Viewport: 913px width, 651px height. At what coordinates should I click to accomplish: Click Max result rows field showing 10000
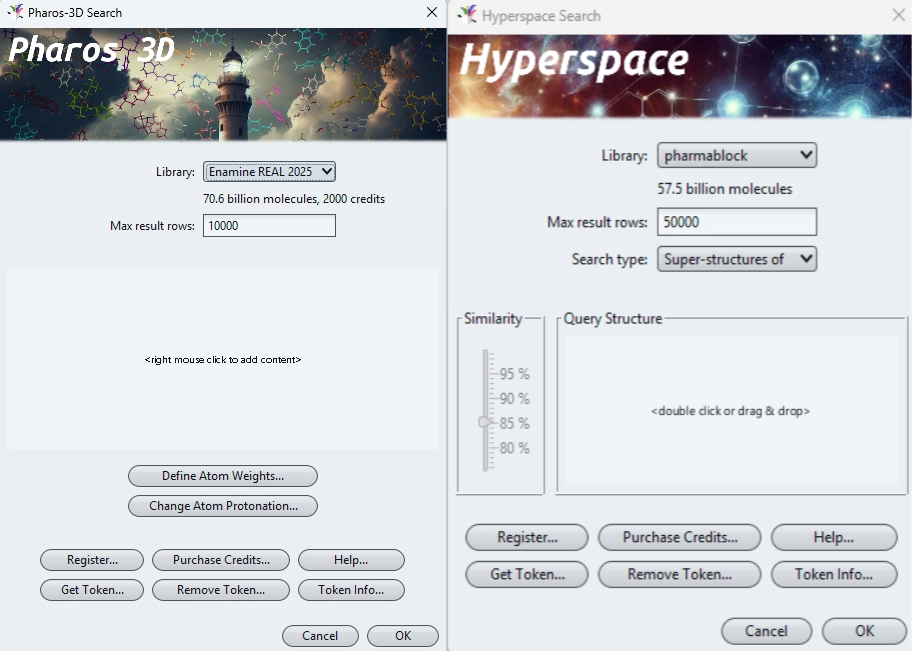tap(269, 225)
